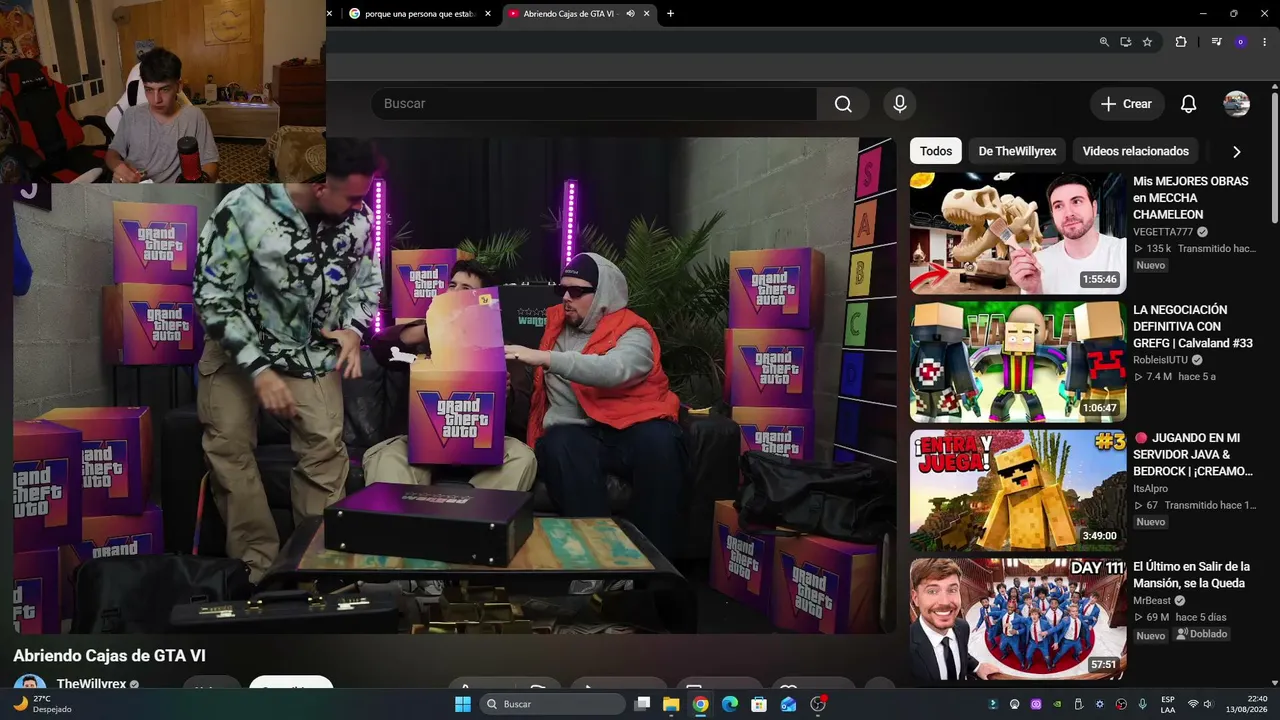Select the Videos relacionados filter chip
The height and width of the screenshot is (720, 1280).
coord(1135,151)
